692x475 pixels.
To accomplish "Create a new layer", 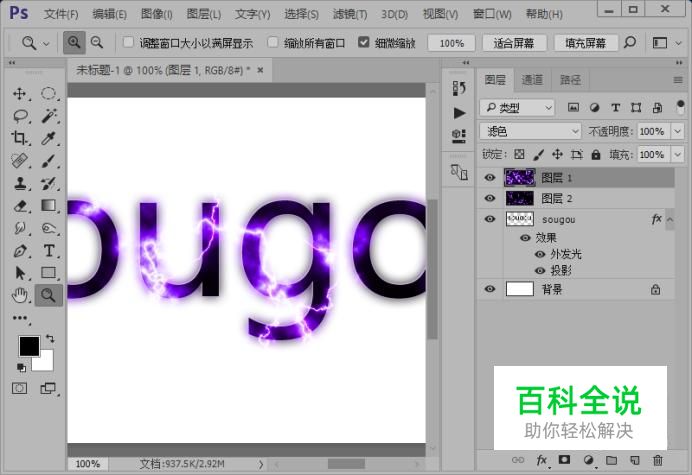I will (635, 460).
